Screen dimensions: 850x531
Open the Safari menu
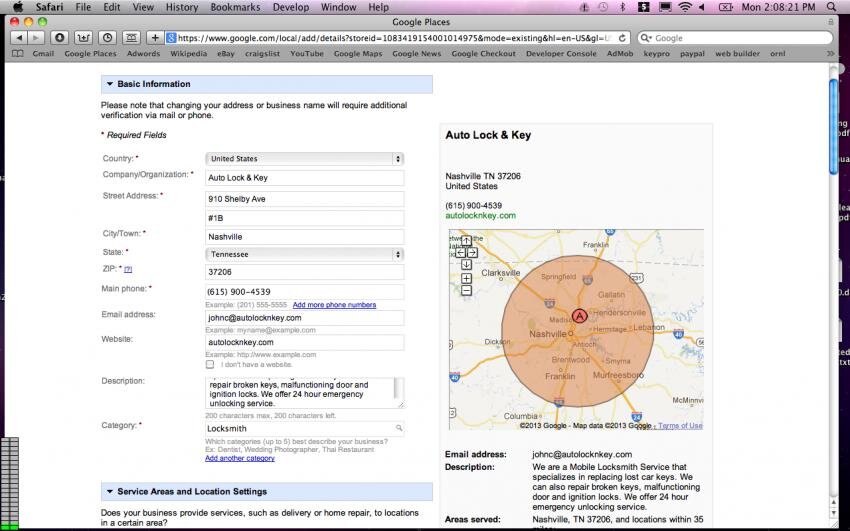[50, 7]
